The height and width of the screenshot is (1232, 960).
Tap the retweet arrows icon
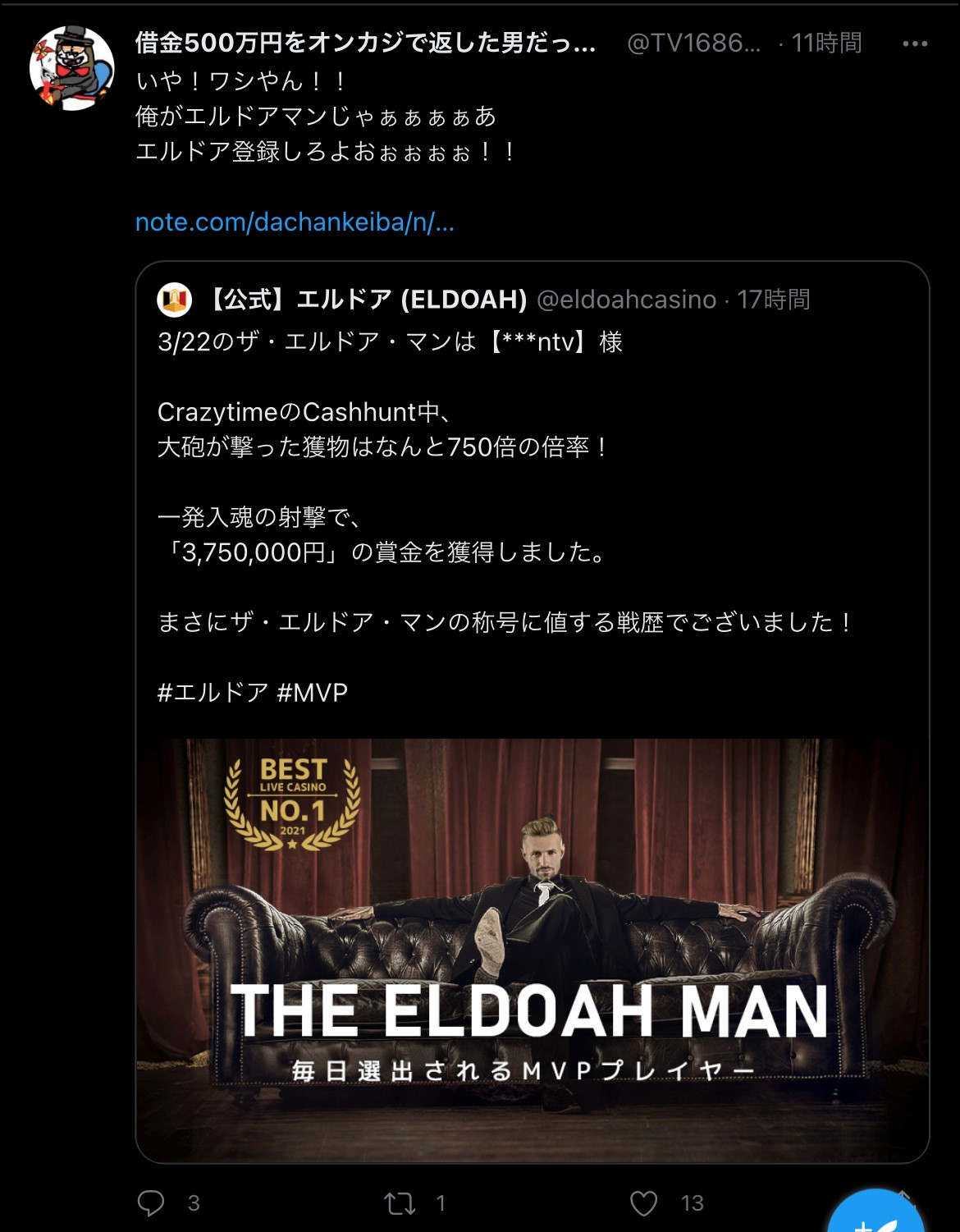point(400,1203)
